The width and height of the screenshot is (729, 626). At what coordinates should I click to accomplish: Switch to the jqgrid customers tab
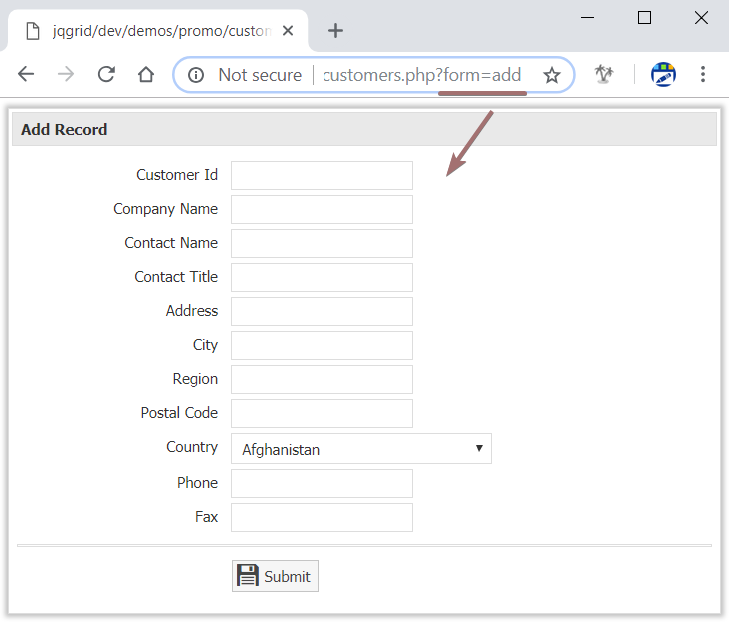160,31
